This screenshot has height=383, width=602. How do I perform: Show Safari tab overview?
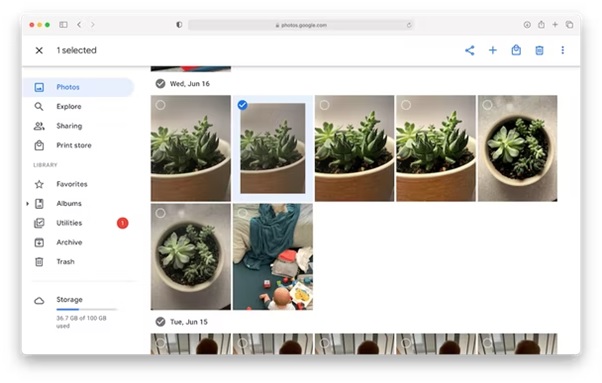(x=569, y=25)
